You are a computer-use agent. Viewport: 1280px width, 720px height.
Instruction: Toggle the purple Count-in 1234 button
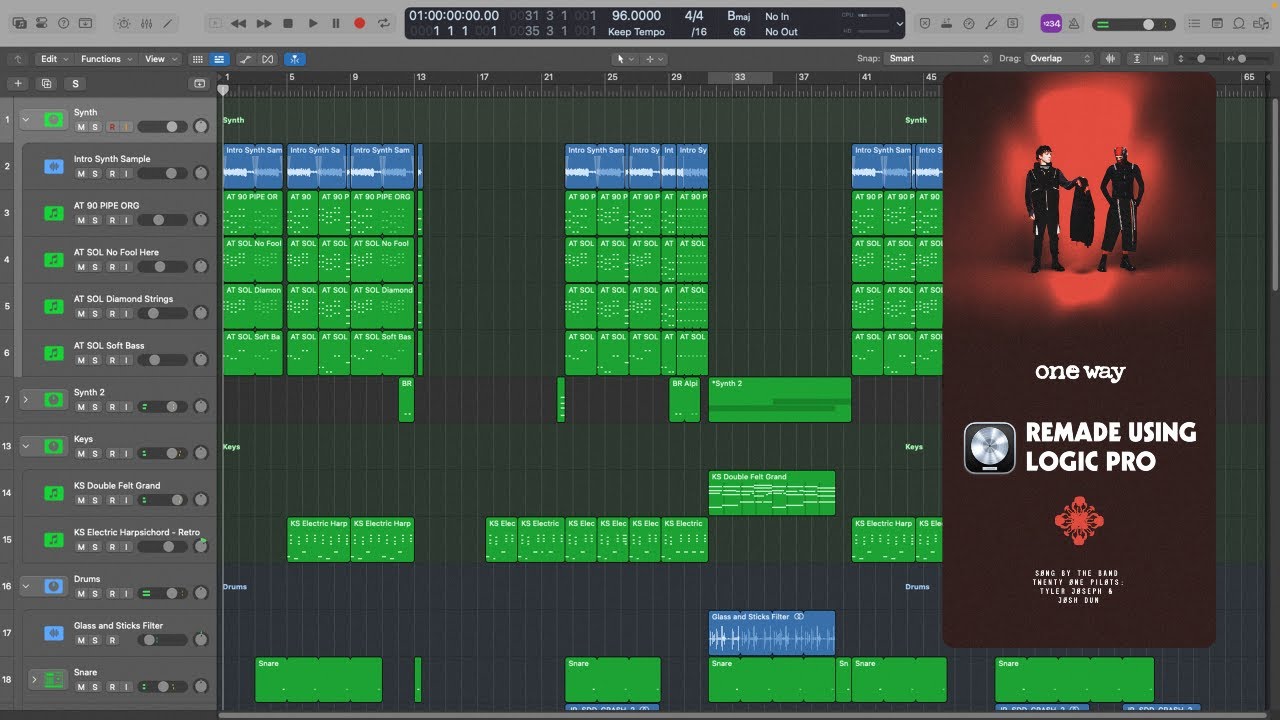[1051, 23]
